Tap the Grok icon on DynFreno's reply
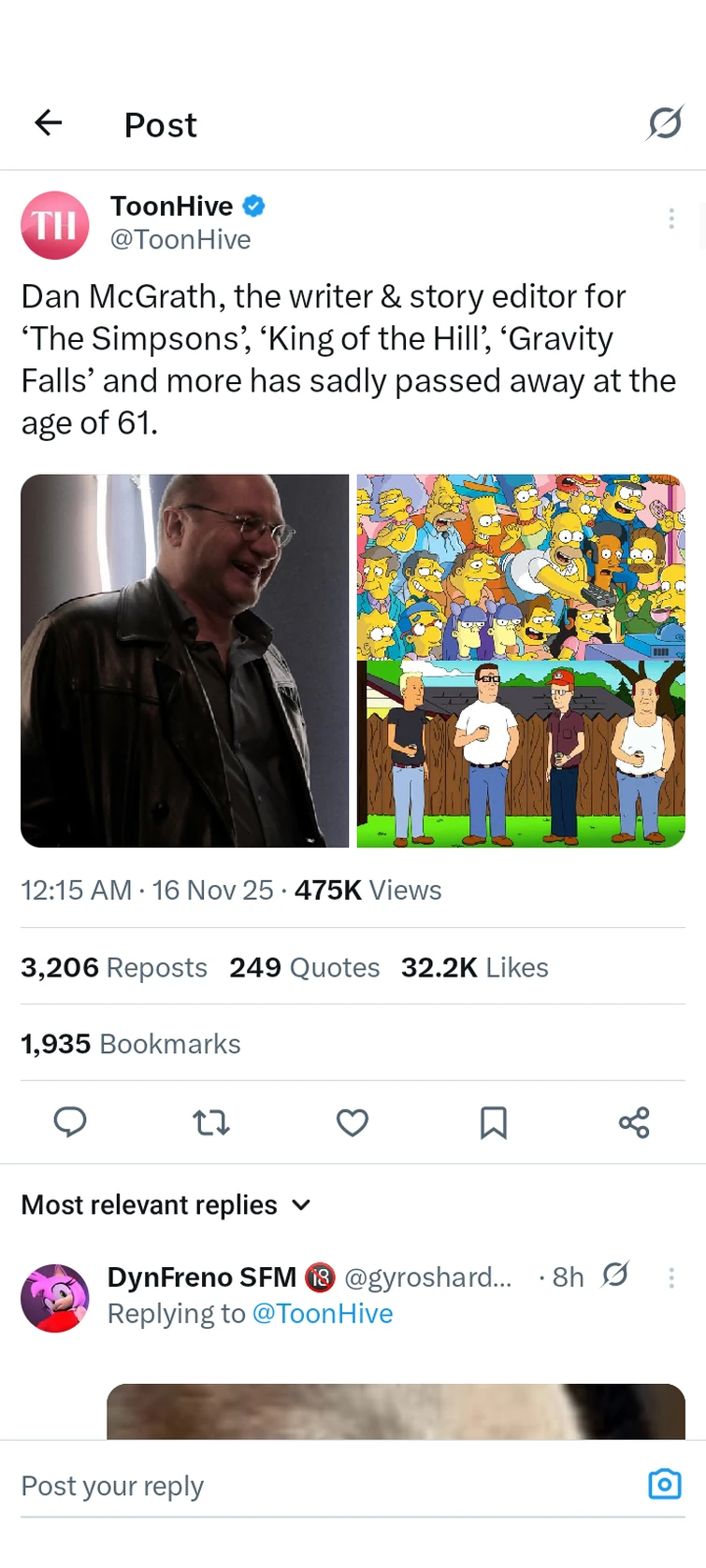The width and height of the screenshot is (706, 1568). 616,1276
